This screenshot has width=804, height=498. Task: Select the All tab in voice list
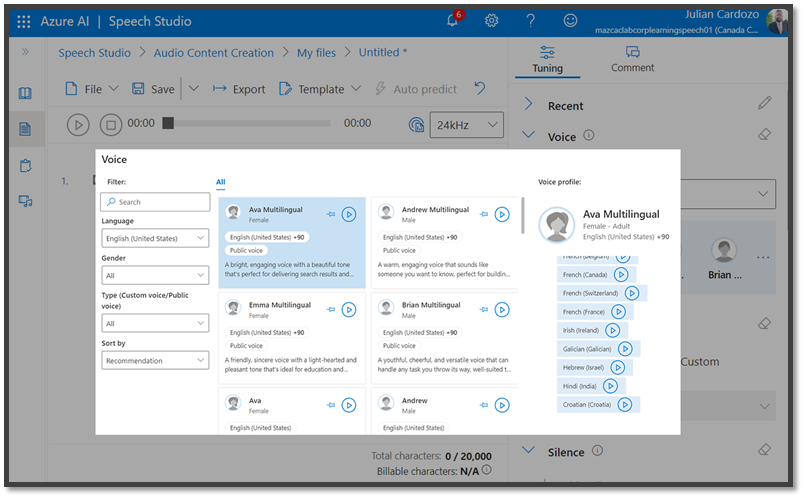point(221,182)
